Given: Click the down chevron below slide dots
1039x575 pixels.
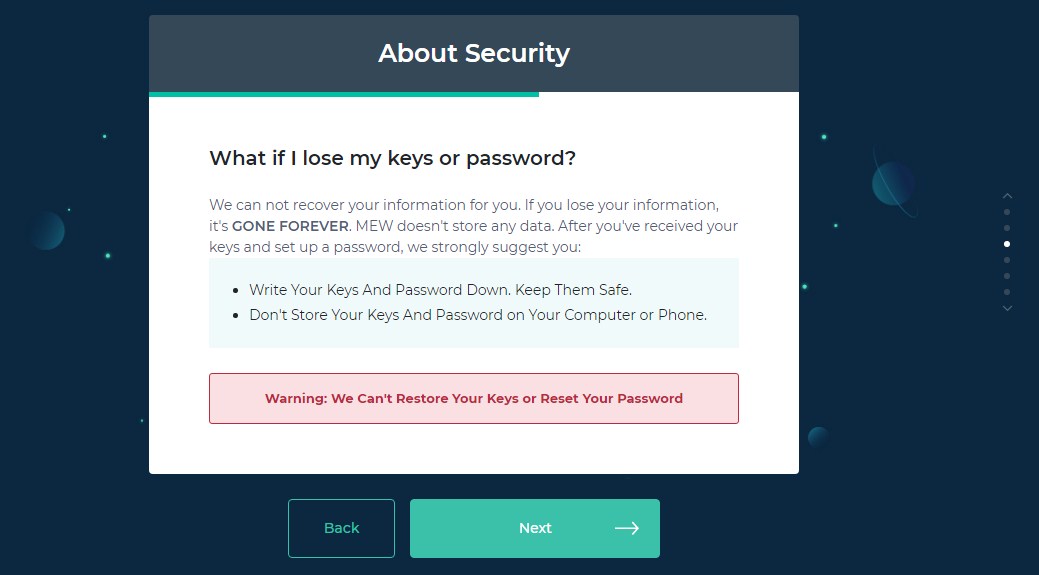Looking at the screenshot, I should (1007, 308).
